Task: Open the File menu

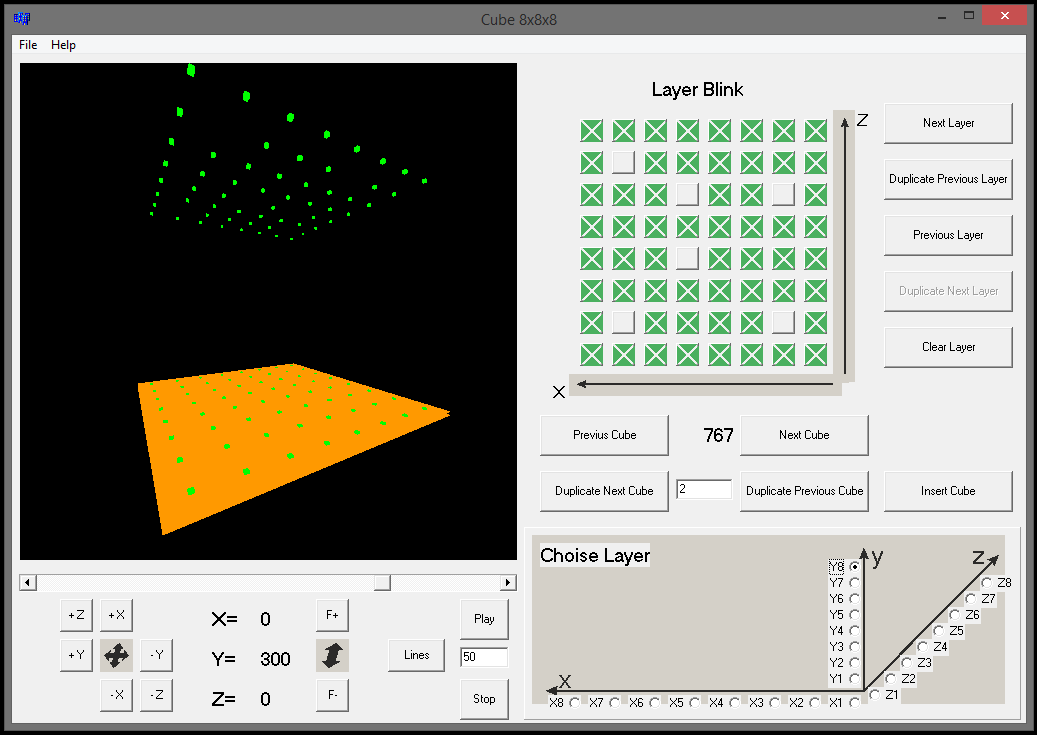Action: [28, 45]
